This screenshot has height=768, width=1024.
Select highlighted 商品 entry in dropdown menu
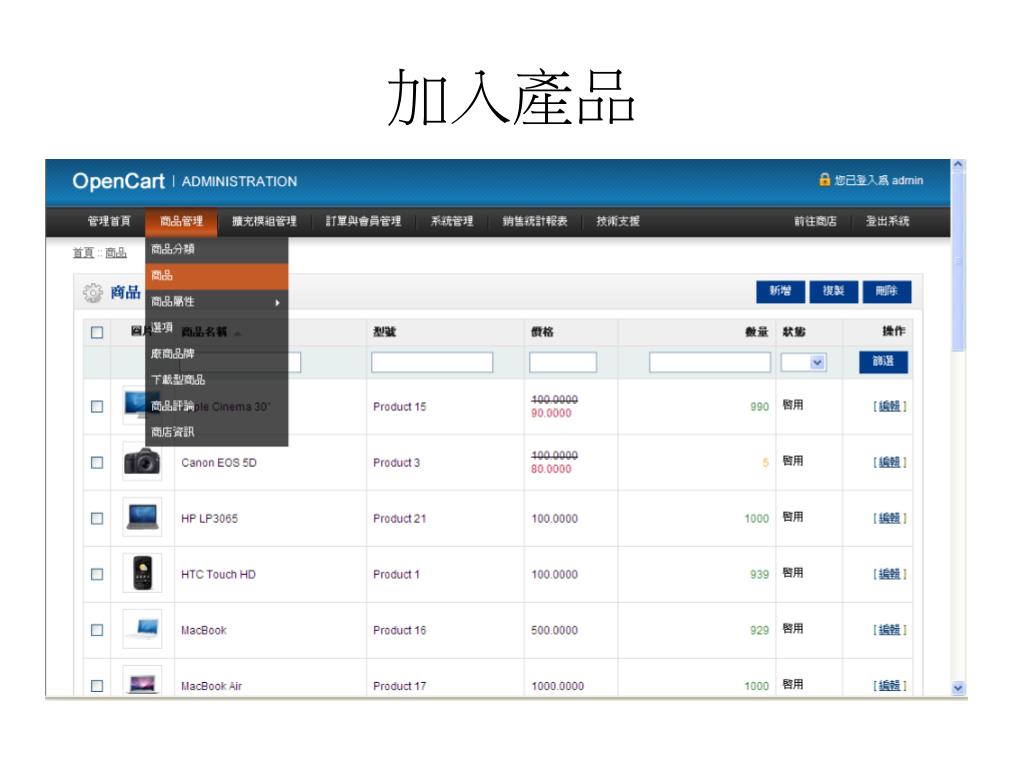tap(216, 276)
